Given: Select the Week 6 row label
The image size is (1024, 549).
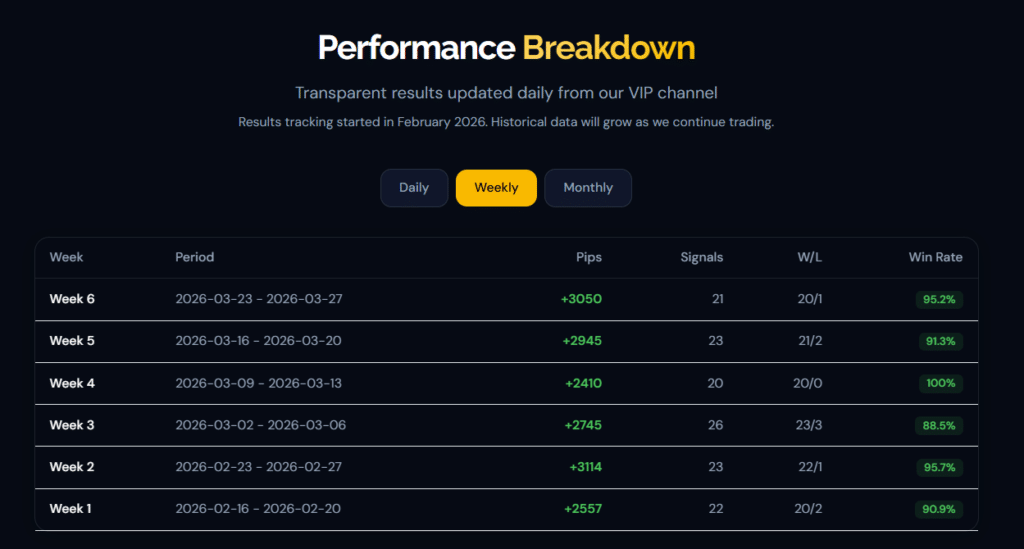Looking at the screenshot, I should click(x=72, y=299).
